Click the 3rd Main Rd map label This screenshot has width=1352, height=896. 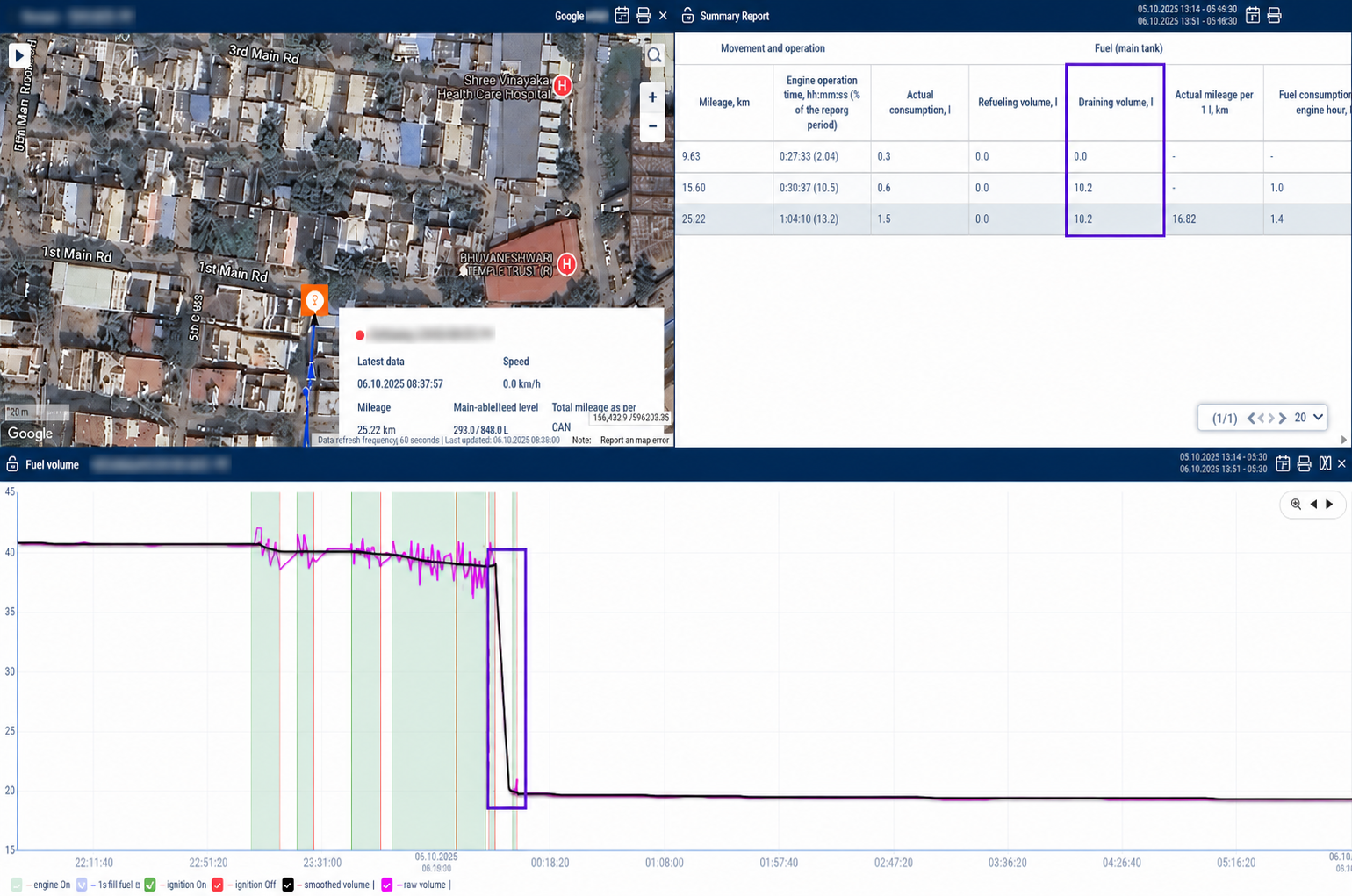pyautogui.click(x=264, y=54)
